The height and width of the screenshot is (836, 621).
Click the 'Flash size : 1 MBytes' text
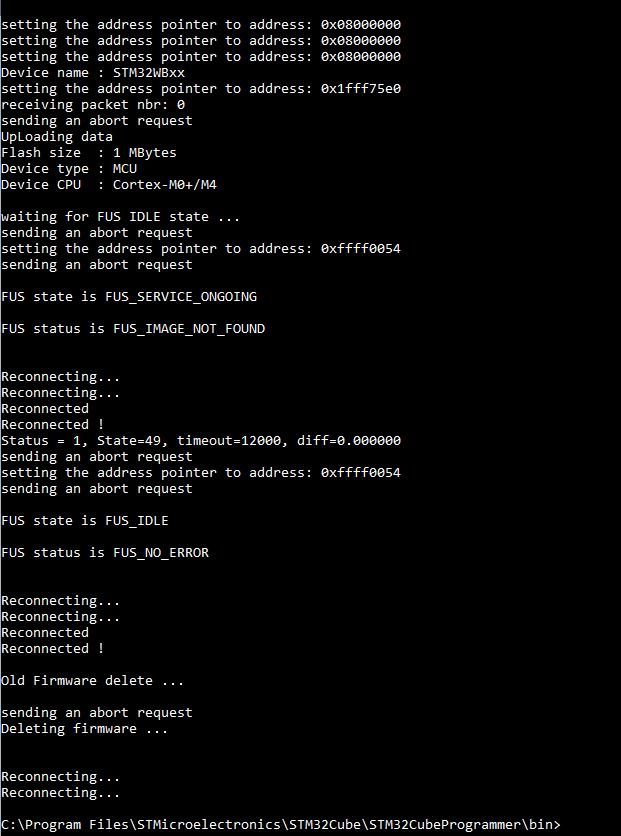coord(88,152)
